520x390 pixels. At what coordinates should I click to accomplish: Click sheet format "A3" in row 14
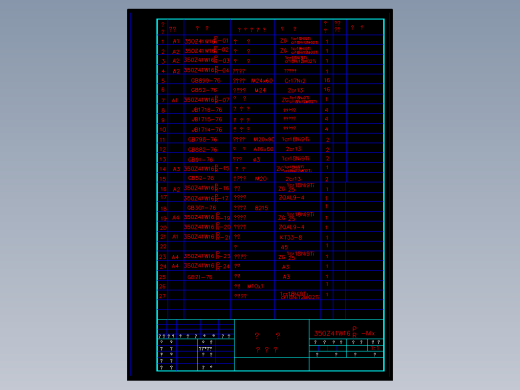(176, 169)
